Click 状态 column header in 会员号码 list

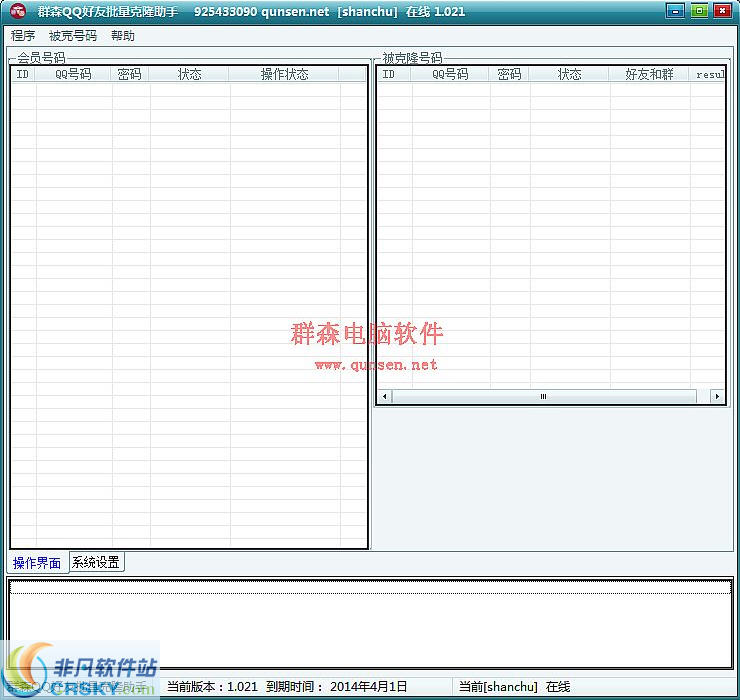tap(189, 74)
